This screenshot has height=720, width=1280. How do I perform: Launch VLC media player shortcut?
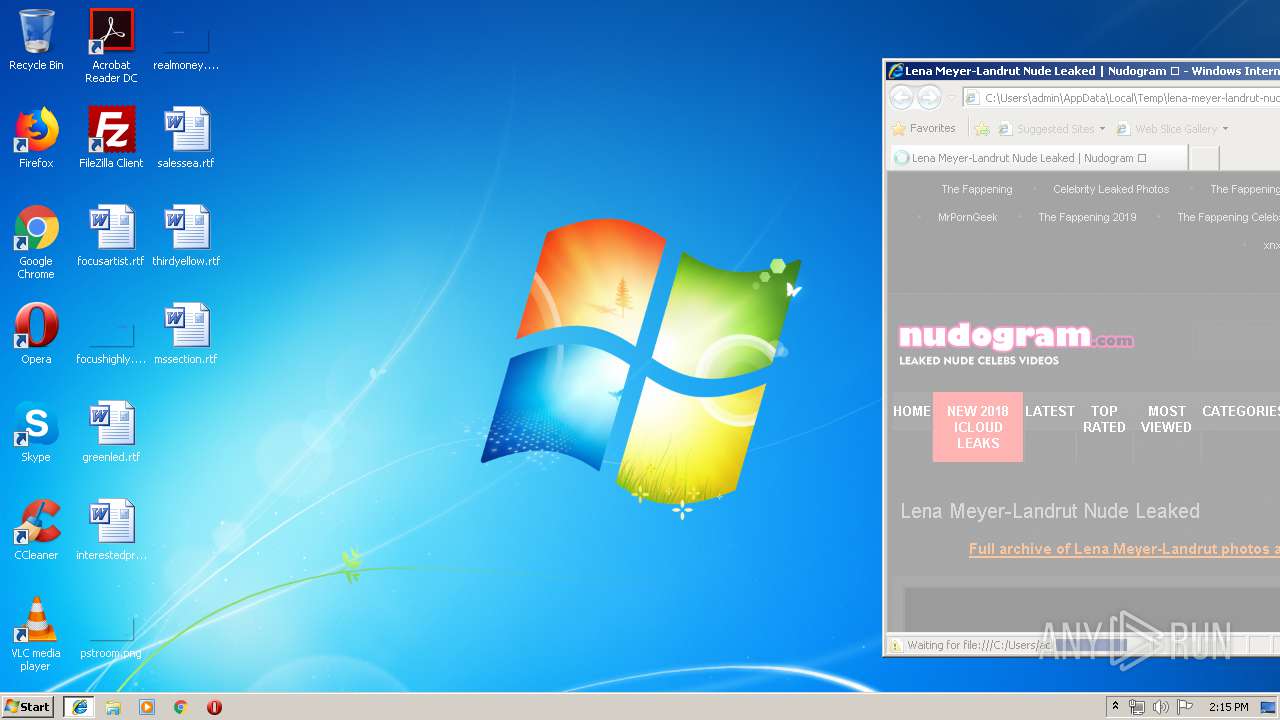tap(36, 634)
